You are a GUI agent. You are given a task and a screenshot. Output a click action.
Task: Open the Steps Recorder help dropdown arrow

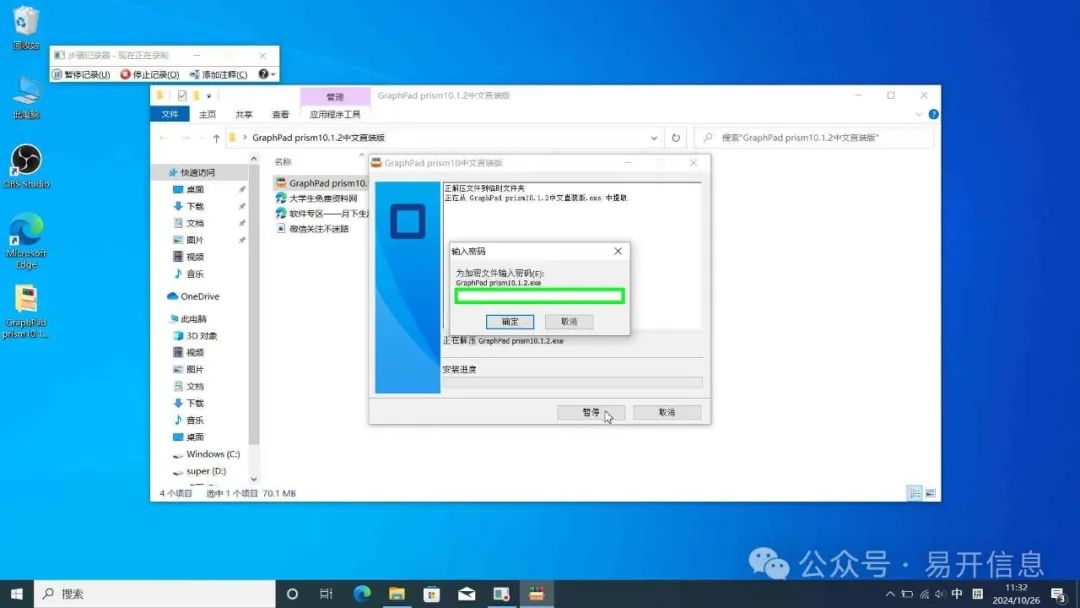click(x=273, y=74)
